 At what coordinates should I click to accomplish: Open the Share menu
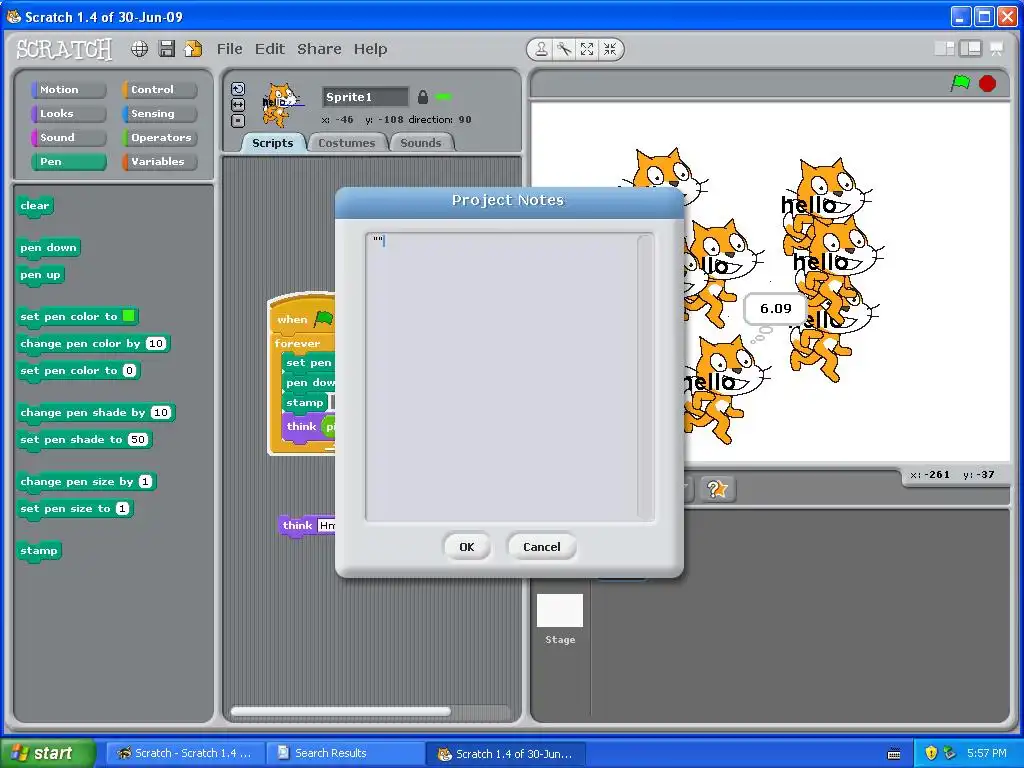tap(319, 49)
